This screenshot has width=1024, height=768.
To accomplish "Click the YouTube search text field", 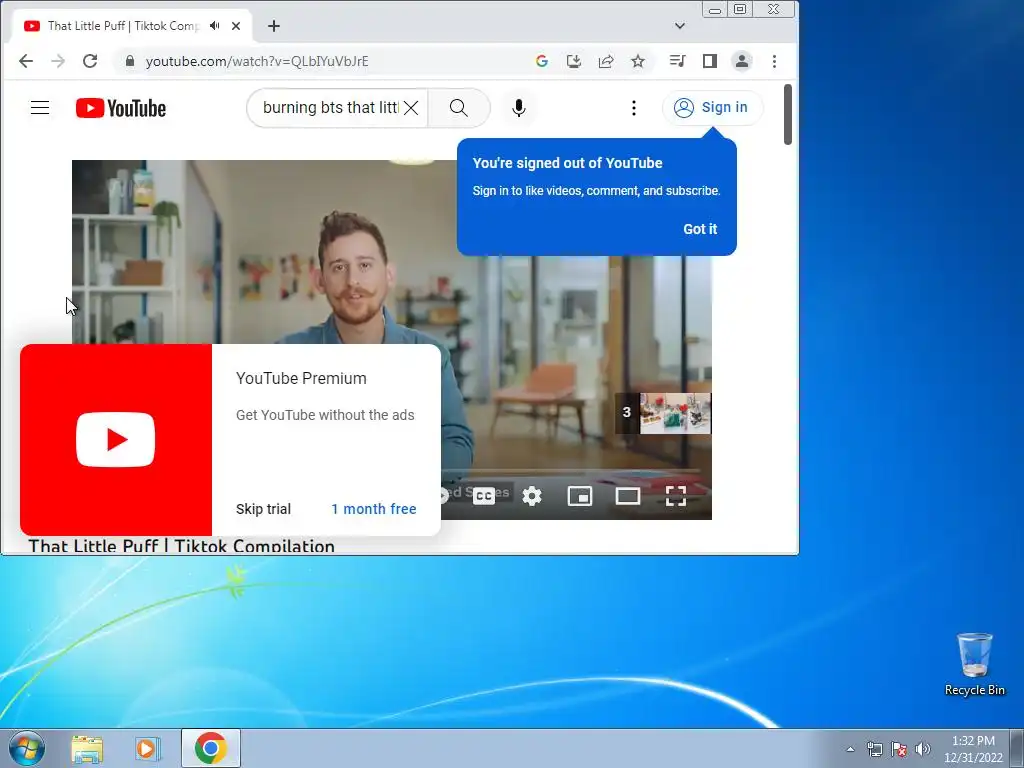I will click(x=330, y=108).
